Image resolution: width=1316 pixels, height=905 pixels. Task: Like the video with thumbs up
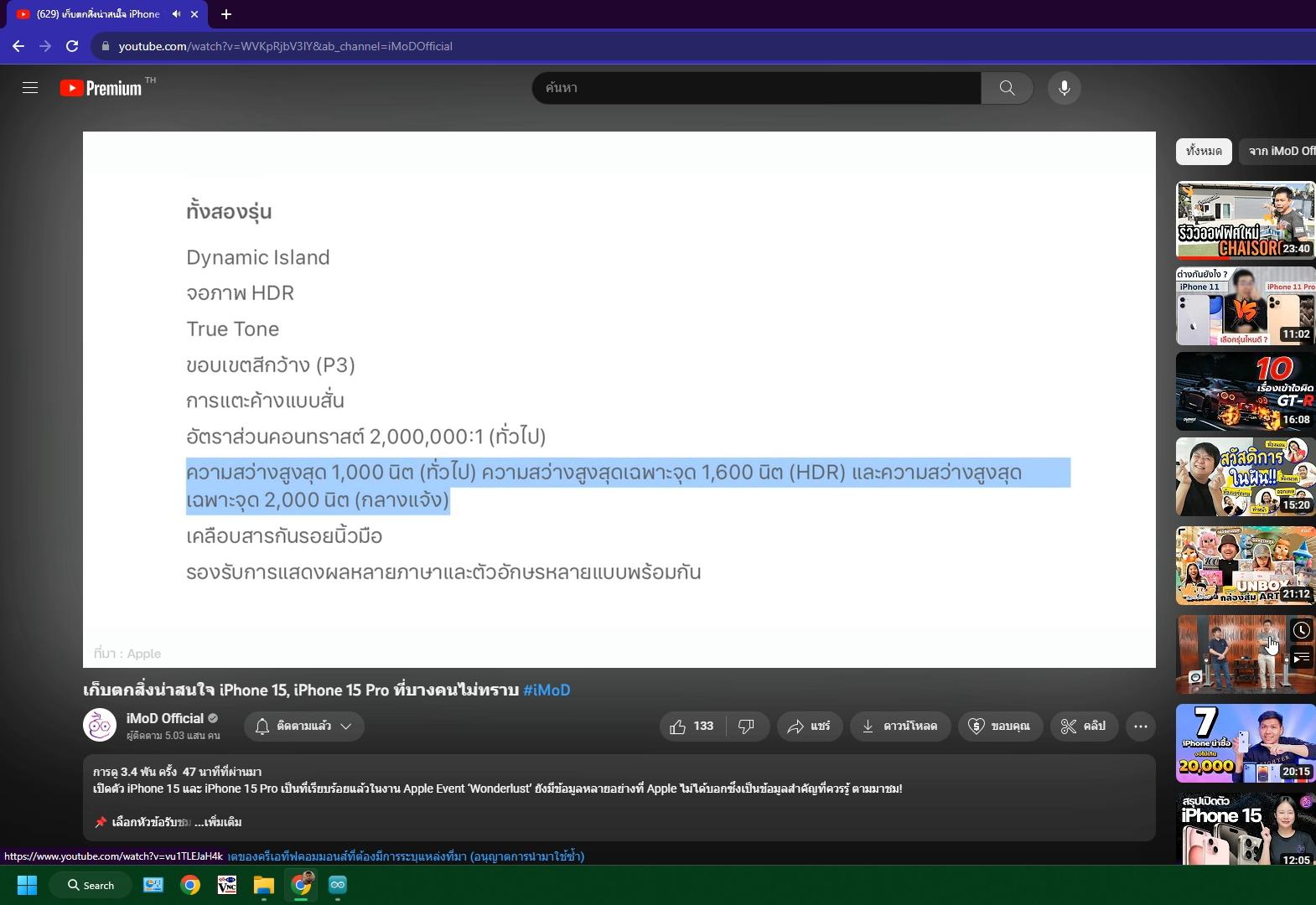click(692, 727)
